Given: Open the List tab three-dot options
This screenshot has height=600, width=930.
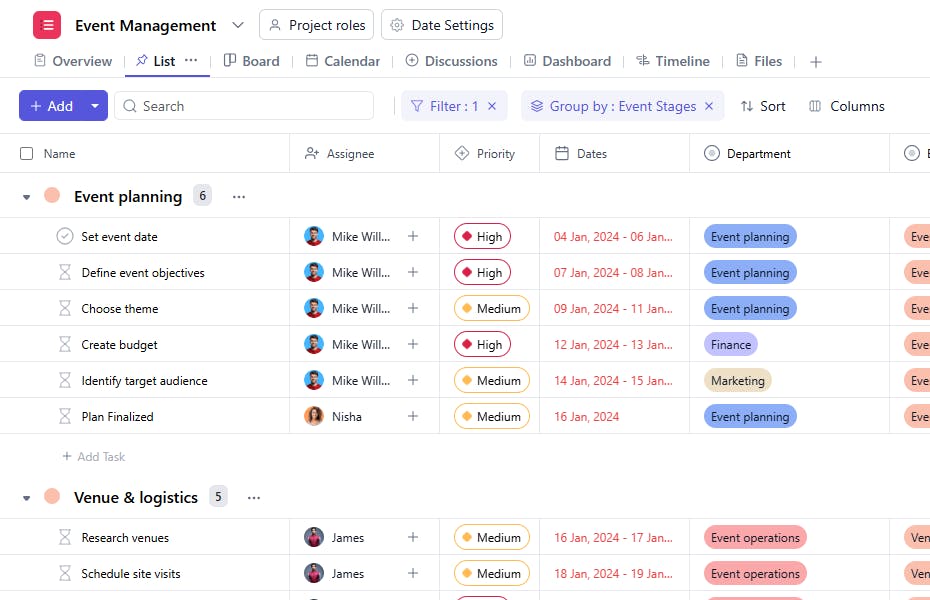Looking at the screenshot, I should [x=191, y=61].
